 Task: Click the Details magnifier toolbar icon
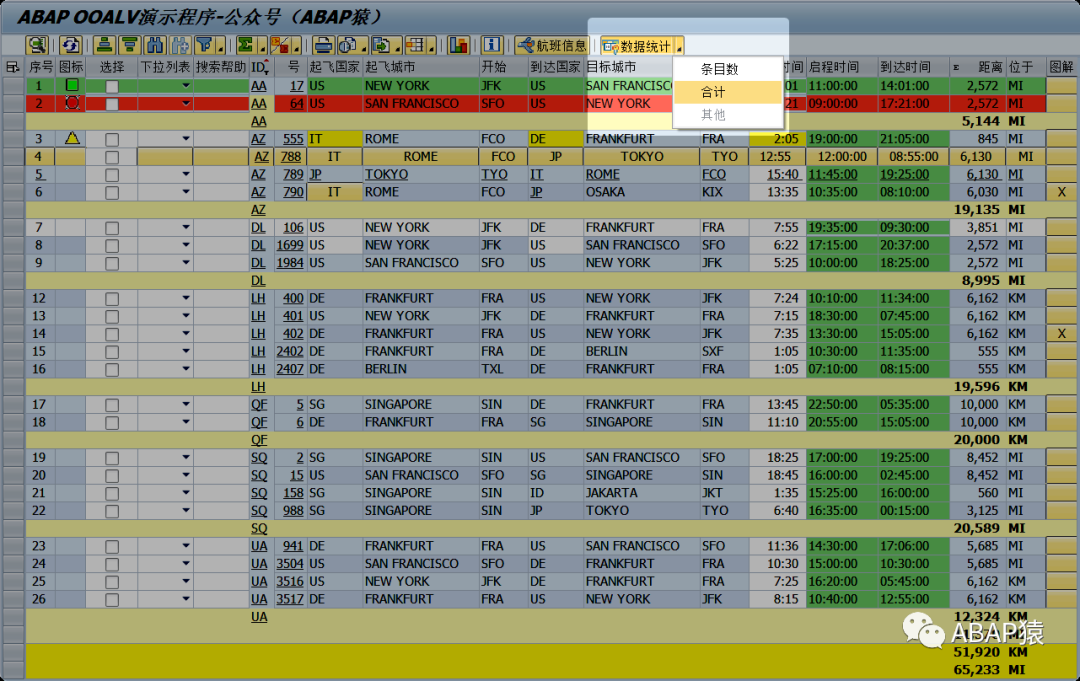pyautogui.click(x=37, y=45)
